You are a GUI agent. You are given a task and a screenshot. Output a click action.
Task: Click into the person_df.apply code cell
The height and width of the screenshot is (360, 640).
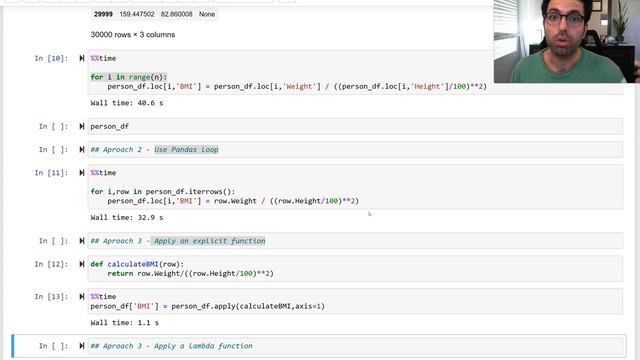[x=355, y=301]
